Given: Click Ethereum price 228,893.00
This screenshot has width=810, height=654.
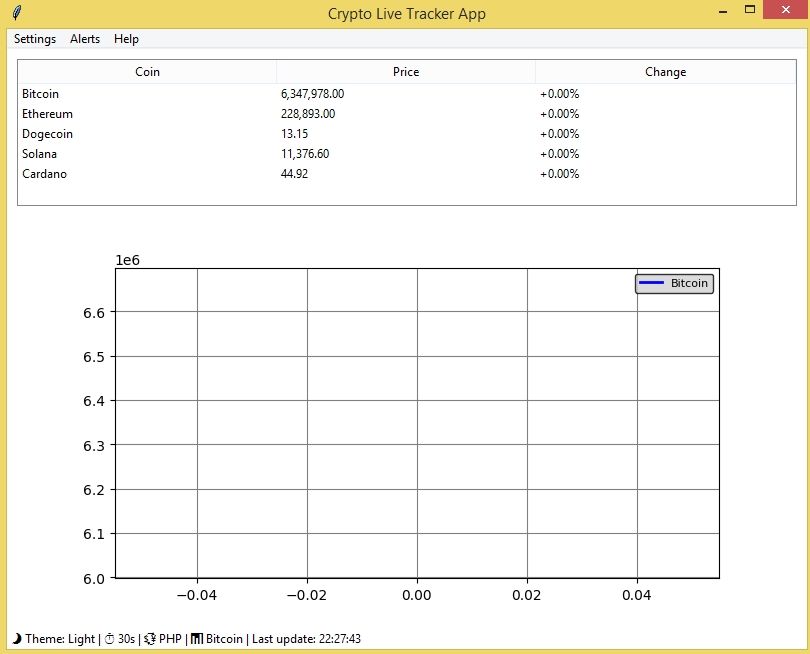Looking at the screenshot, I should [x=308, y=114].
